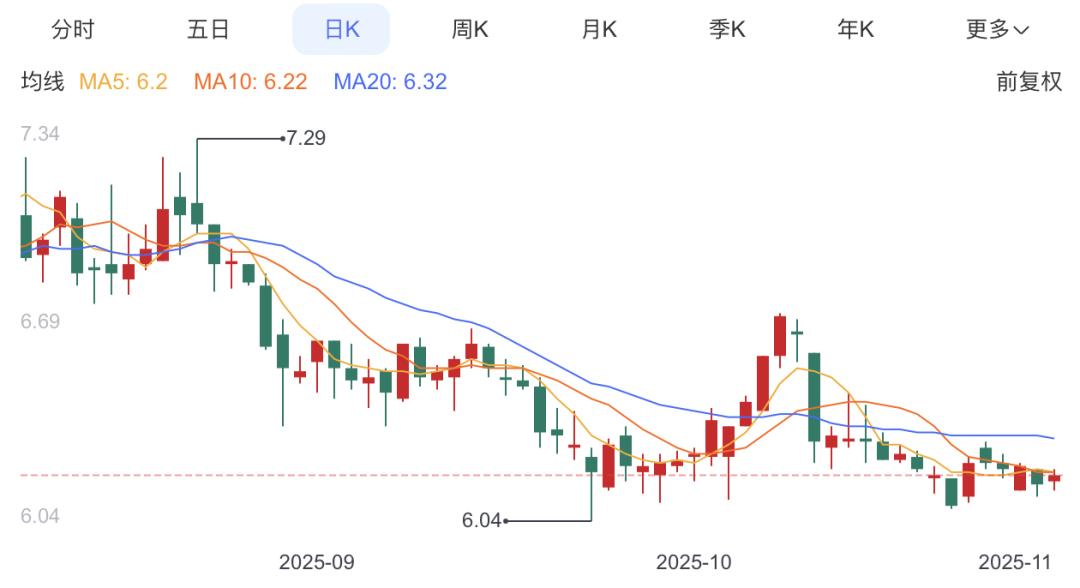The height and width of the screenshot is (588, 1080).
Task: Click the 6.69 y-axis price label
Action: 40,321
